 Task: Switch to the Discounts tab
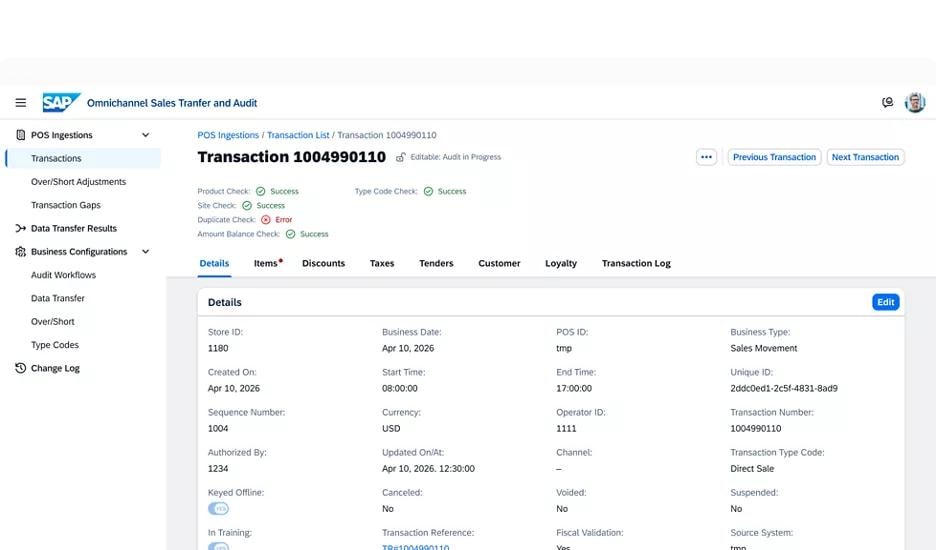coord(324,263)
